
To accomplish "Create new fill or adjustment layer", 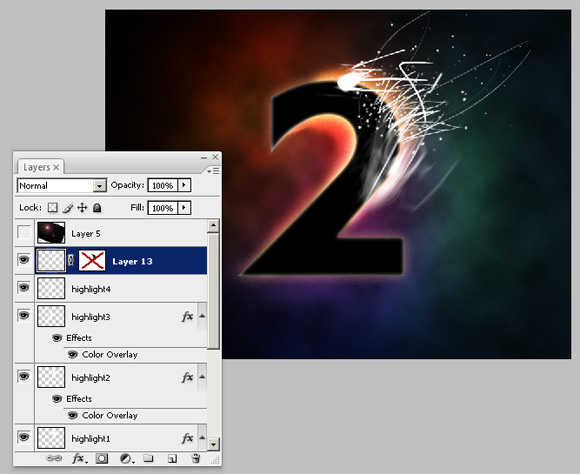I will pyautogui.click(x=127, y=458).
